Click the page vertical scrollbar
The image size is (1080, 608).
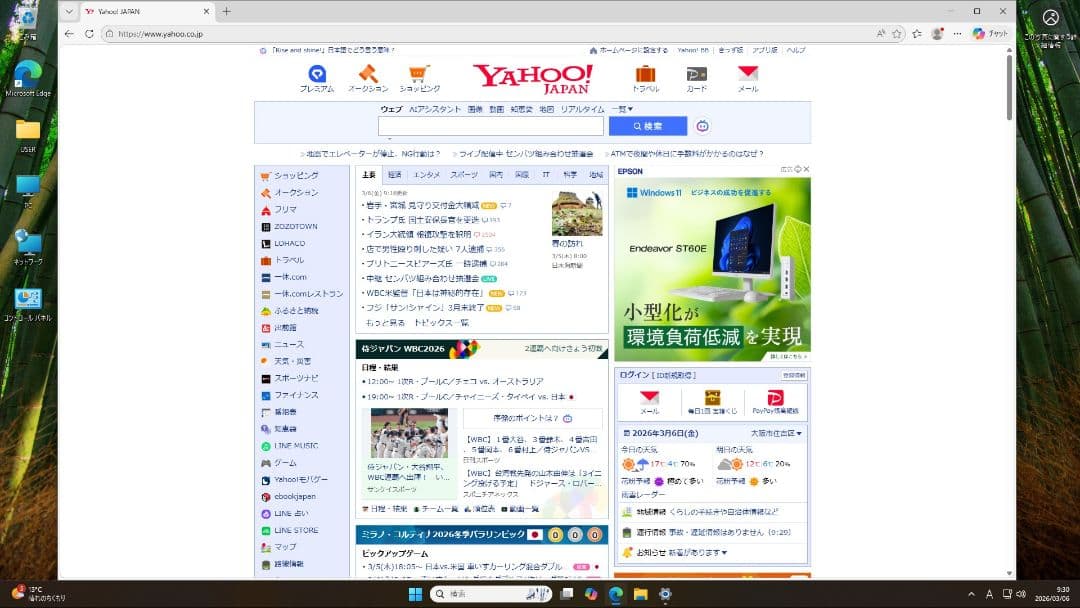[1009, 90]
